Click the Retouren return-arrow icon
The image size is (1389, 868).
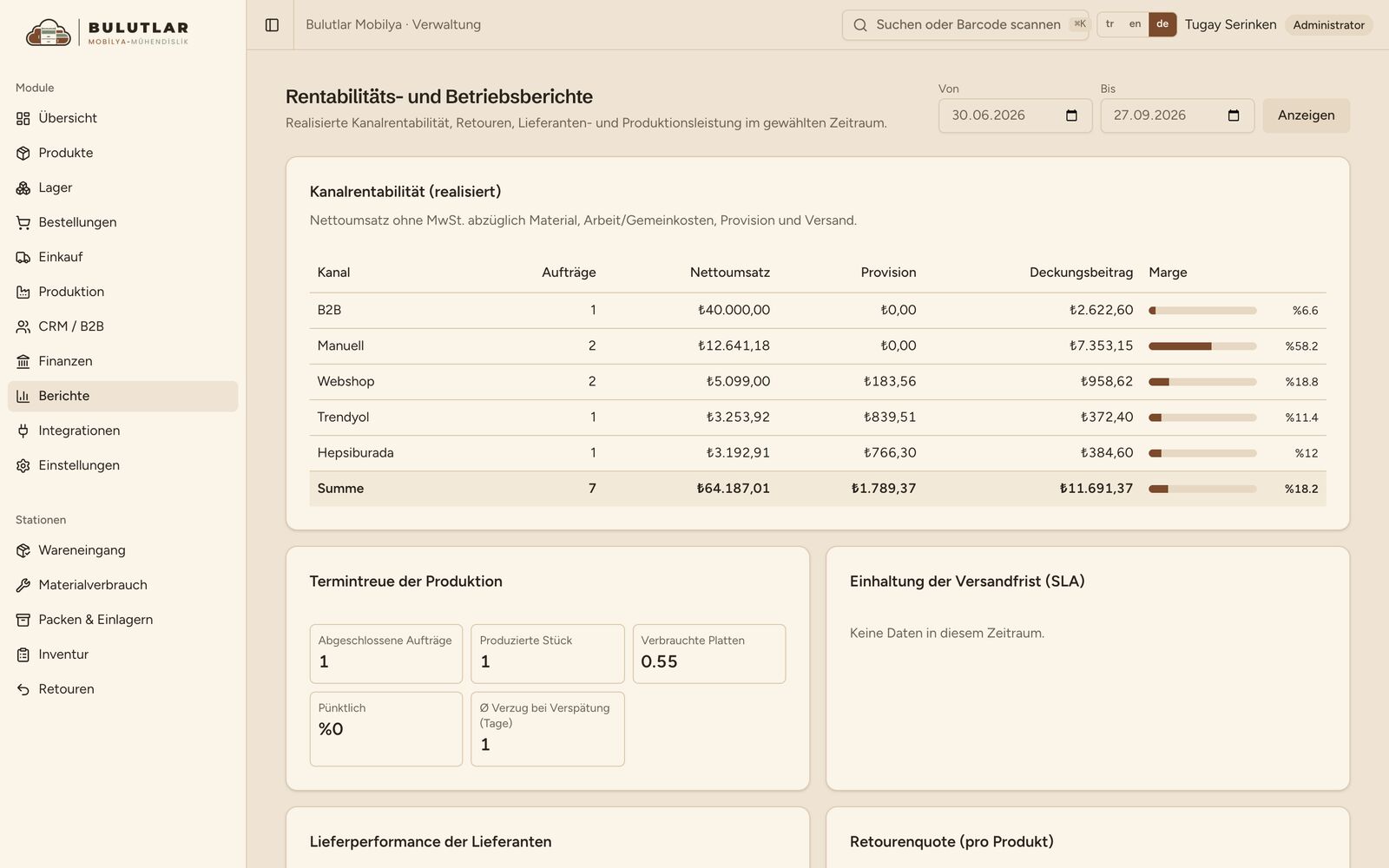pyautogui.click(x=23, y=689)
